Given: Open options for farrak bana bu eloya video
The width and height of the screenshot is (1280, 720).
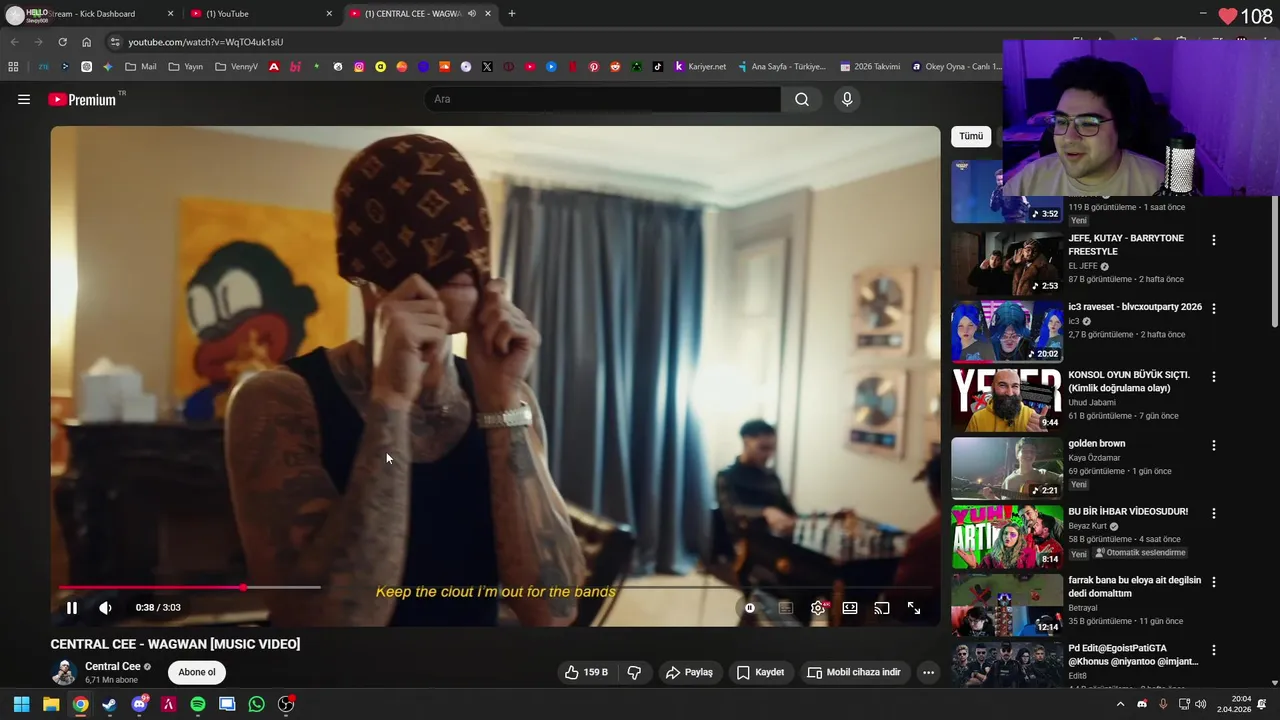Looking at the screenshot, I should pos(1214,581).
